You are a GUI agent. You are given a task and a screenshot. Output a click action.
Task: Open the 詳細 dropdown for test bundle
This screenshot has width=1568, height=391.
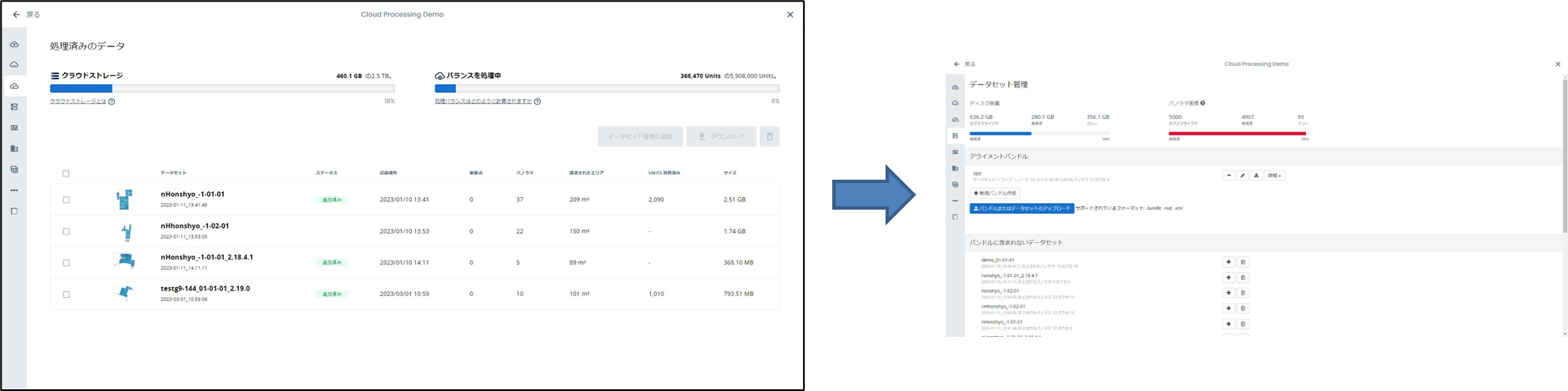click(x=1274, y=176)
